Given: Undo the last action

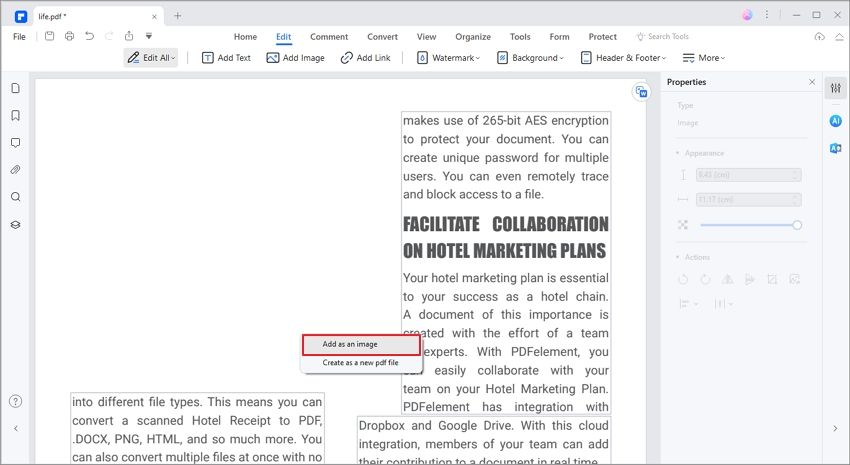Looking at the screenshot, I should (89, 36).
